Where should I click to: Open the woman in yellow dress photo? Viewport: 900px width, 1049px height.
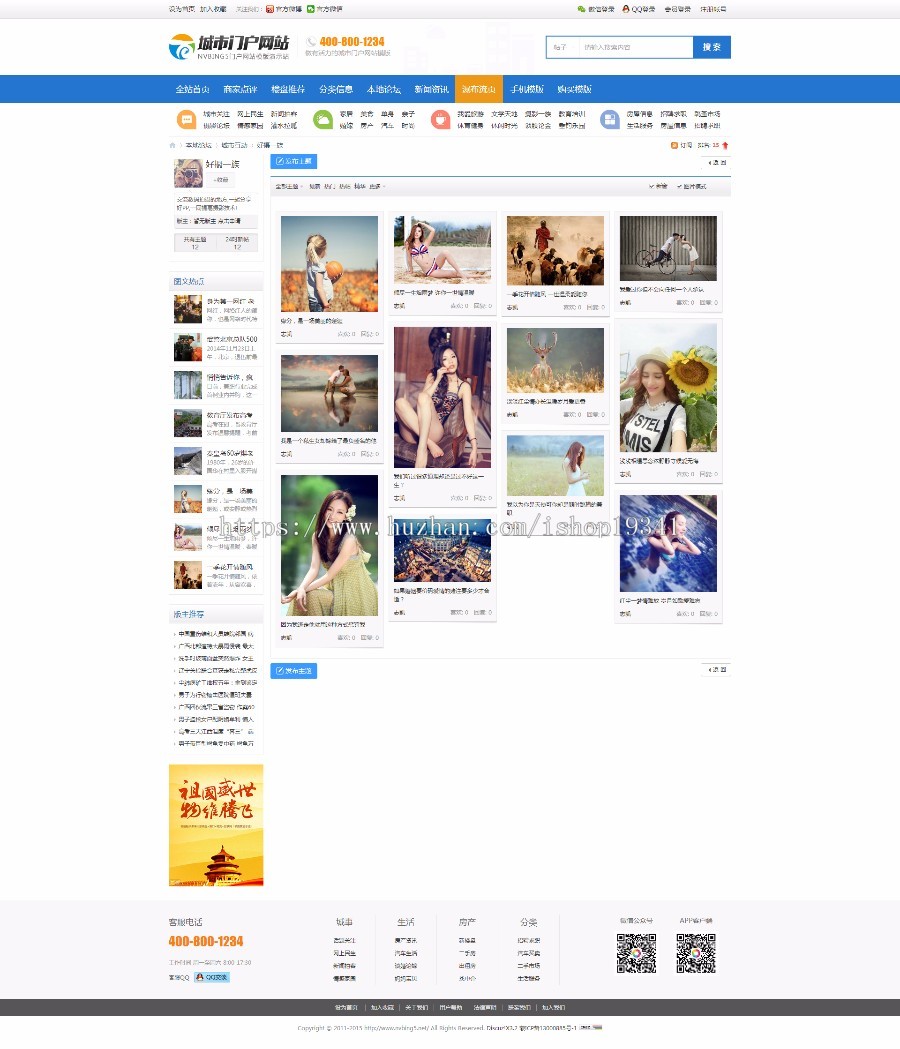coord(329,545)
